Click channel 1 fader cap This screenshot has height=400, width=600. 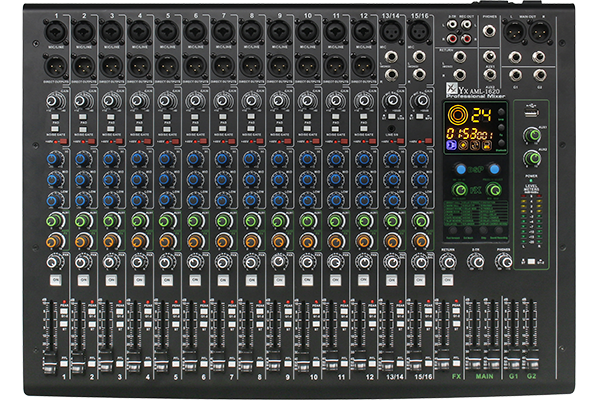coord(50,363)
